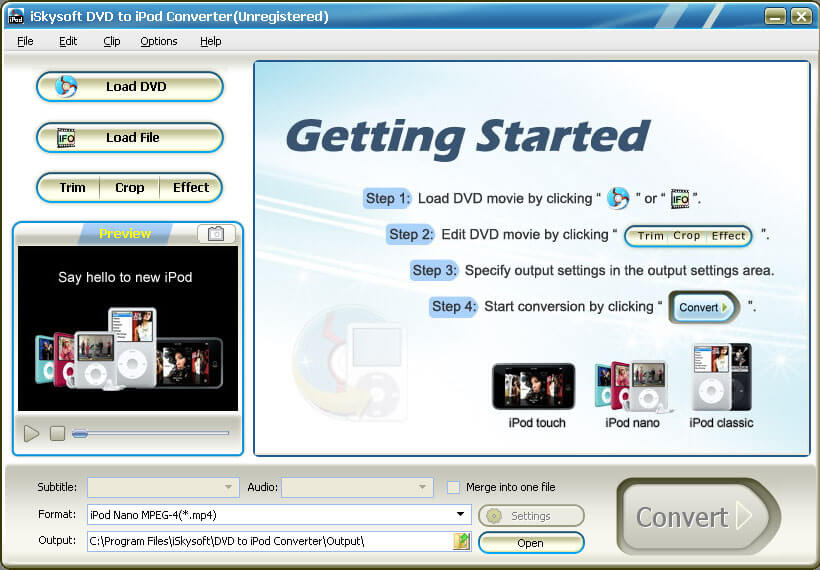The width and height of the screenshot is (820, 570).
Task: Open the Audio dropdown
Action: [423, 488]
